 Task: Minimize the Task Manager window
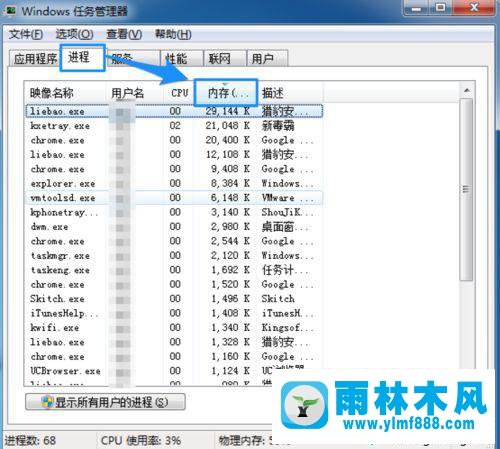tap(416, 8)
